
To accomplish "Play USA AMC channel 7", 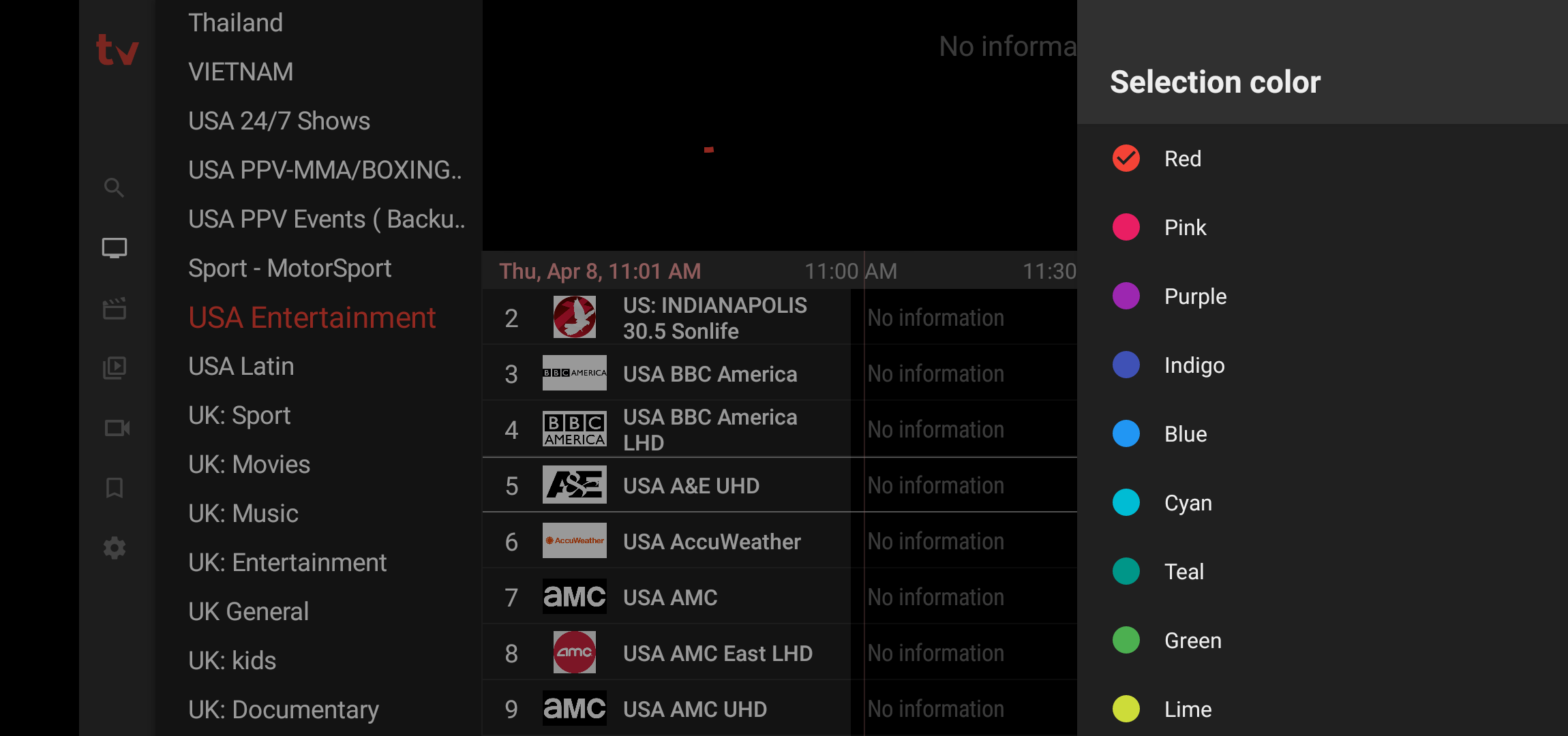I will pyautogui.click(x=667, y=597).
